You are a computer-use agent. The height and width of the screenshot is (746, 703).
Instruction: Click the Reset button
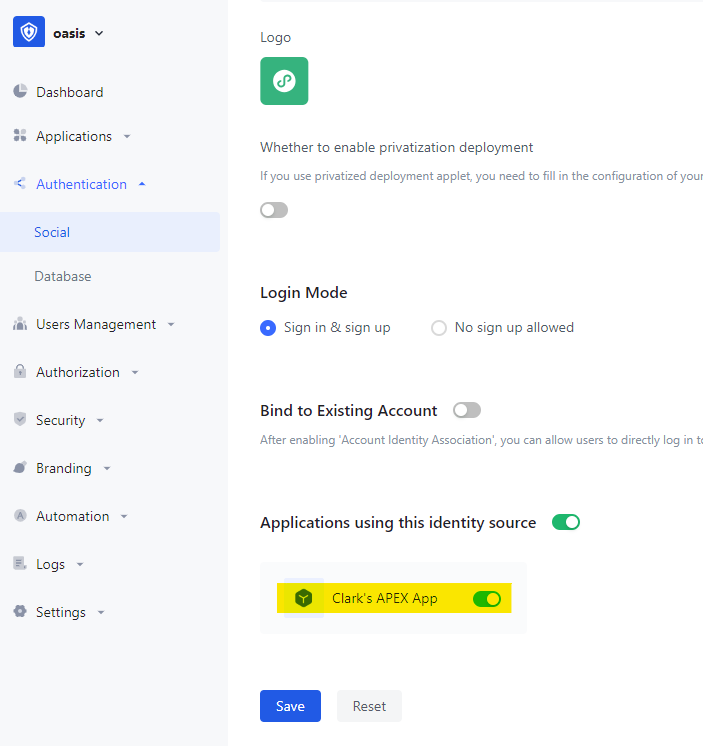pyautogui.click(x=369, y=706)
